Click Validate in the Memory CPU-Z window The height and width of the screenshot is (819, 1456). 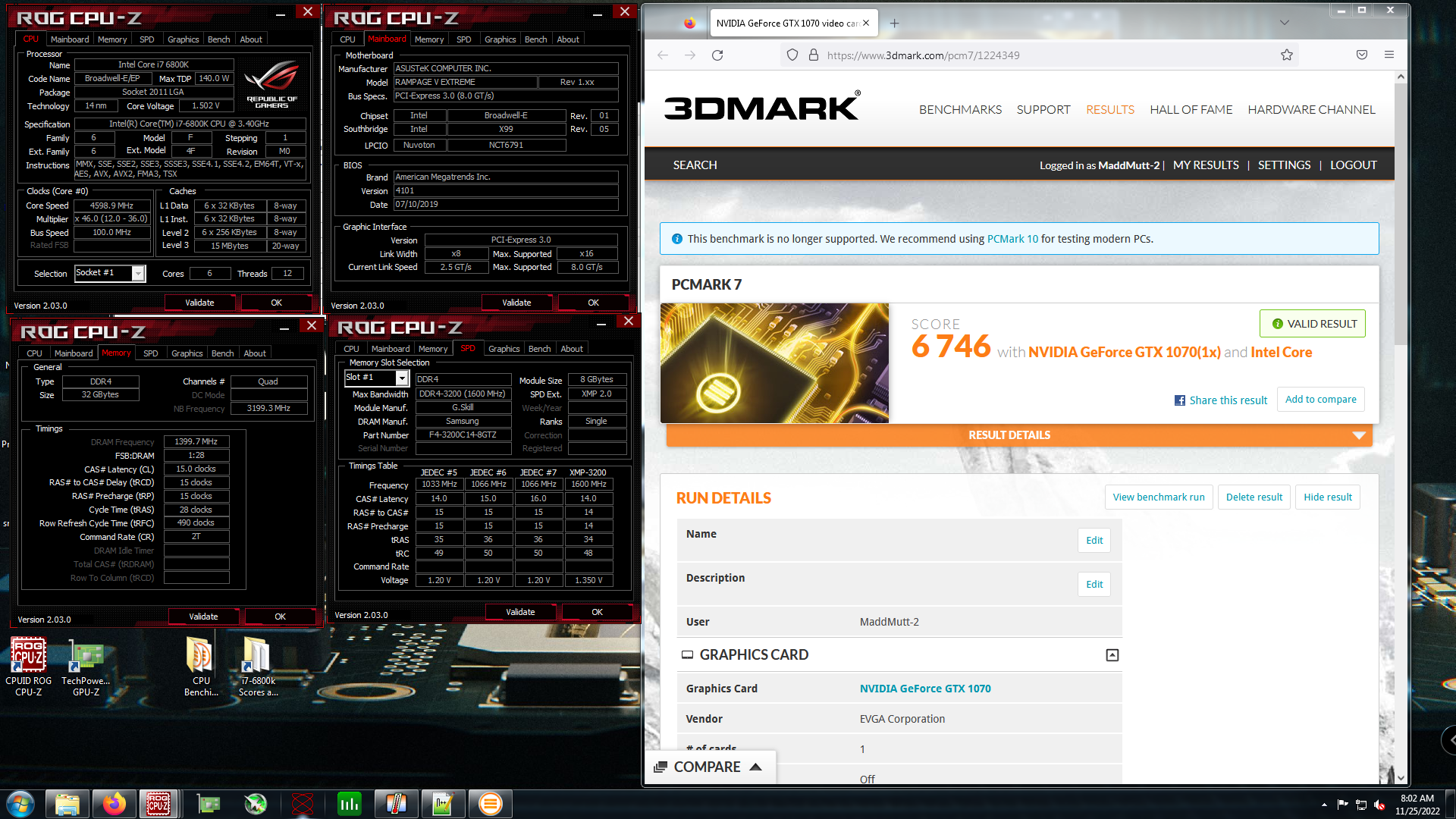pos(203,617)
